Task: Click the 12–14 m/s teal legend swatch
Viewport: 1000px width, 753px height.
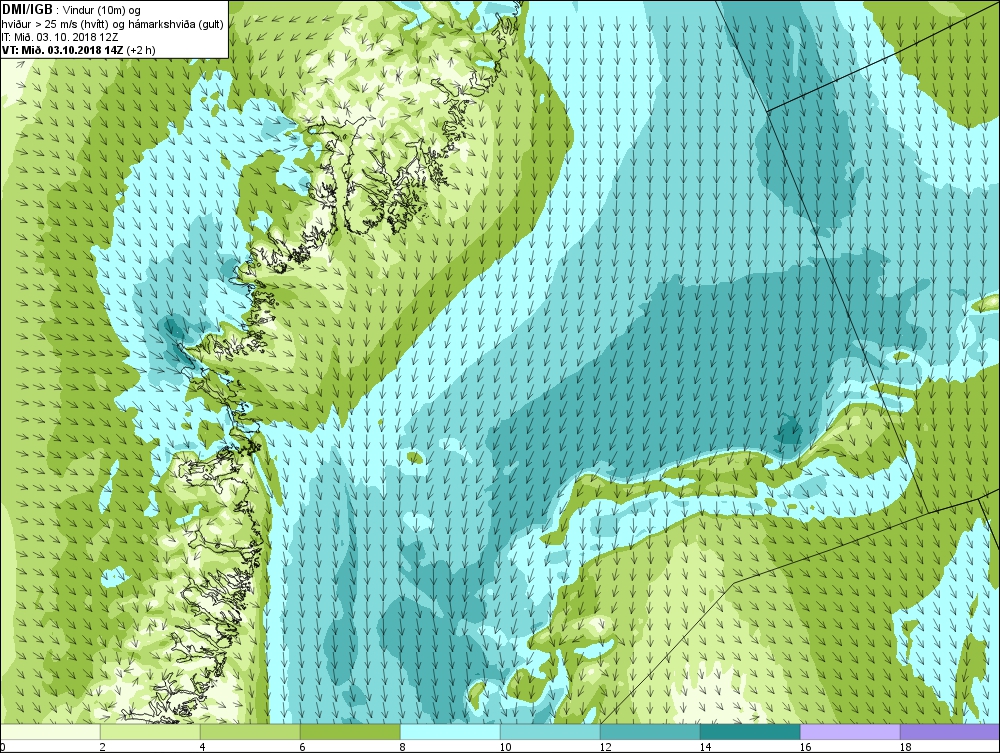Action: (650, 731)
